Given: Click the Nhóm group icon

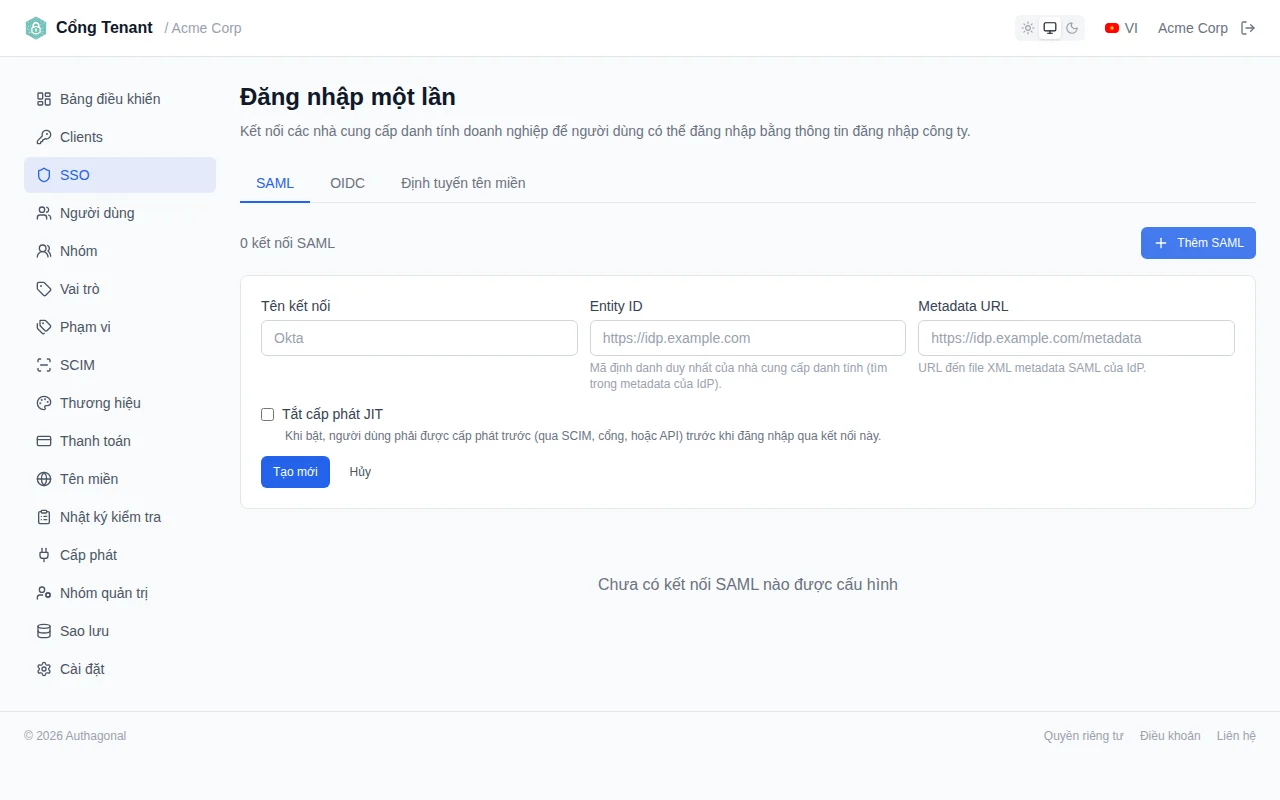Looking at the screenshot, I should [44, 251].
